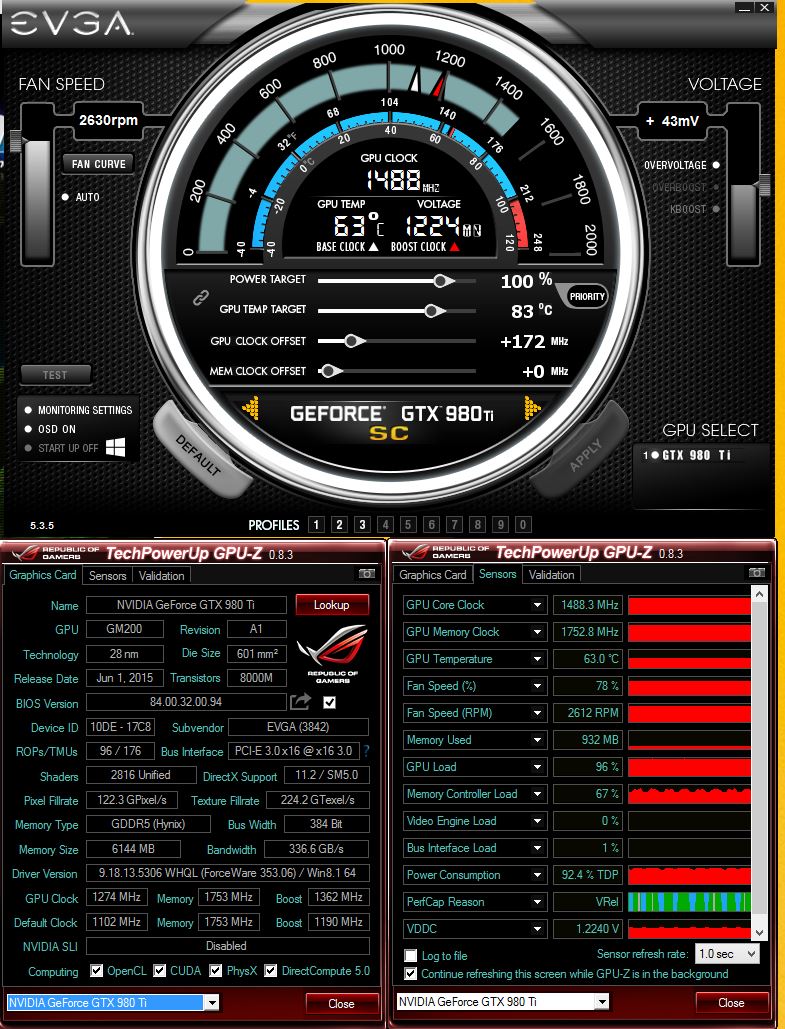Click the Power Target slider handle
This screenshot has height=1029, width=785.
[443, 281]
